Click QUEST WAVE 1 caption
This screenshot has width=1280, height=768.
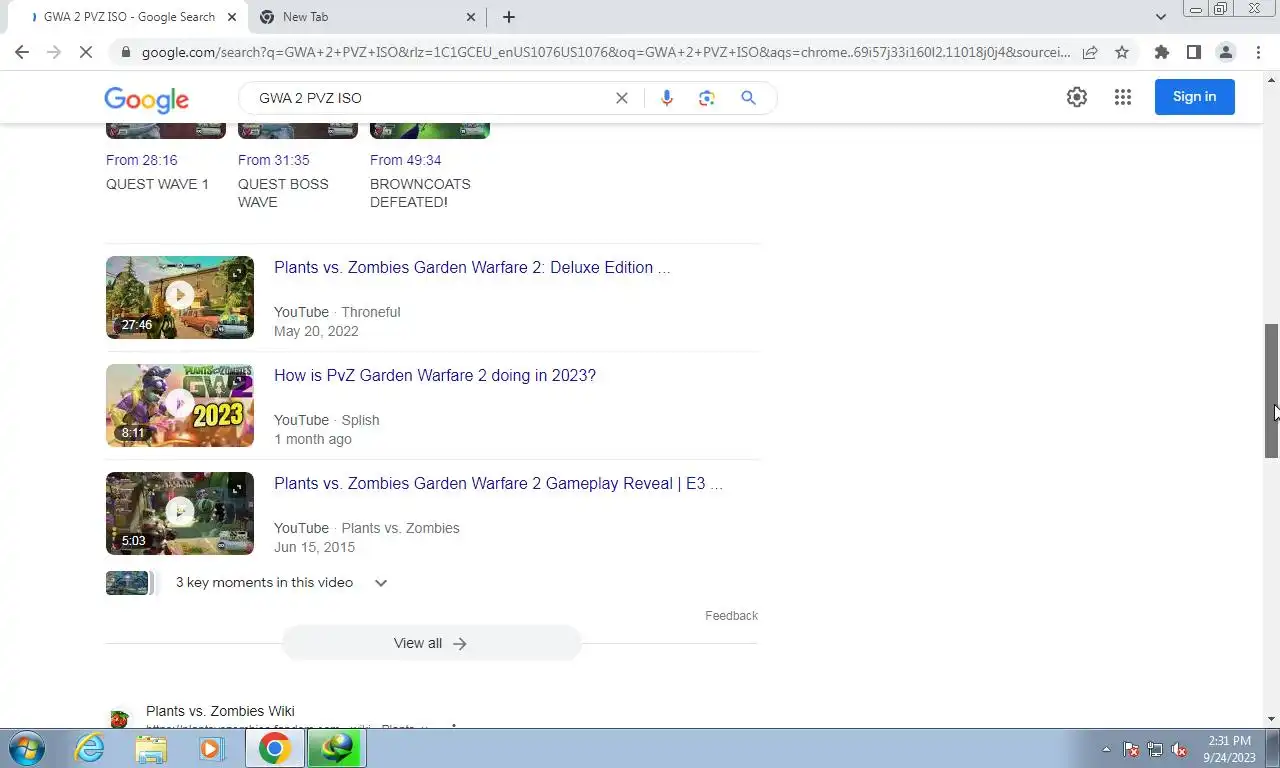[158, 184]
